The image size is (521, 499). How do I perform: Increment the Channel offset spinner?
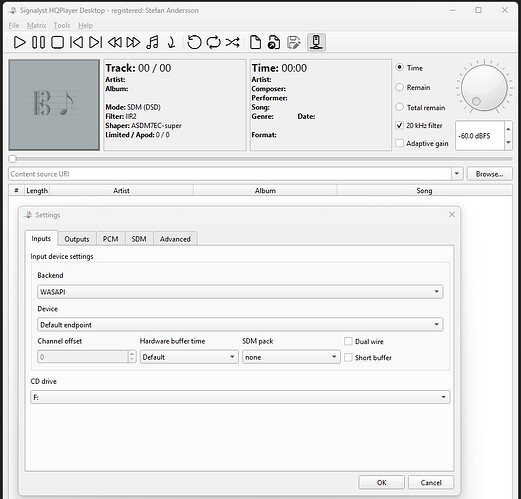132,354
